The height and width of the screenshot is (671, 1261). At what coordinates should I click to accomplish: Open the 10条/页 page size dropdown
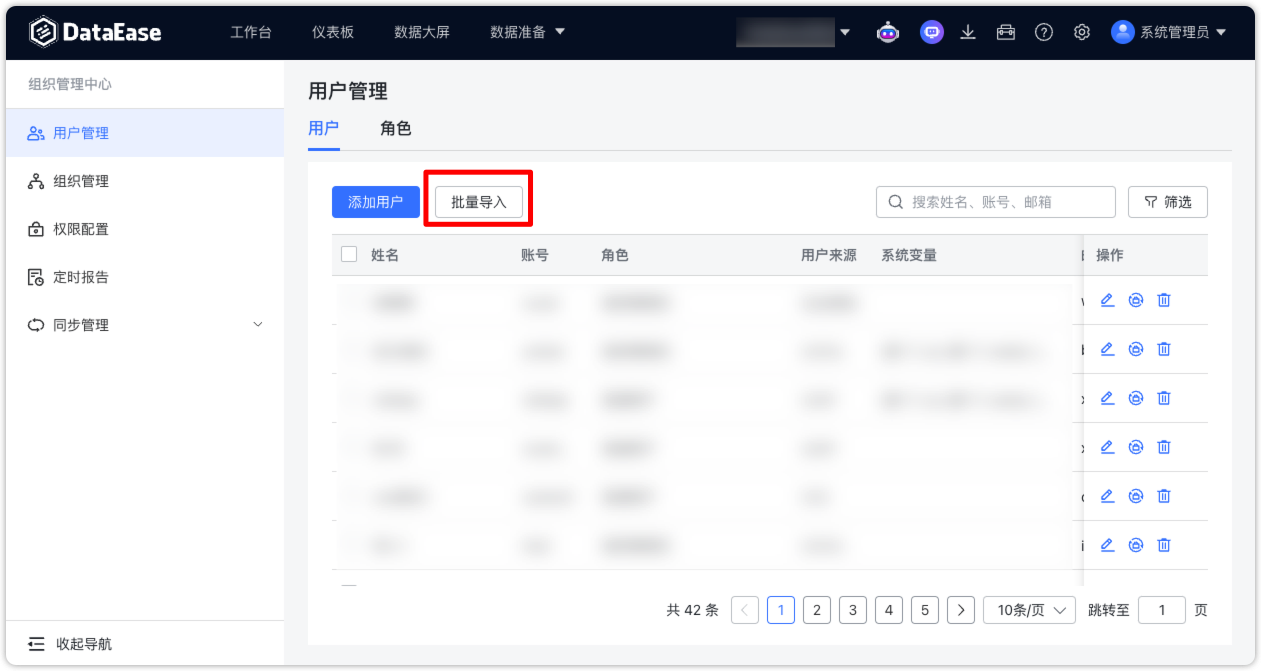(1029, 610)
